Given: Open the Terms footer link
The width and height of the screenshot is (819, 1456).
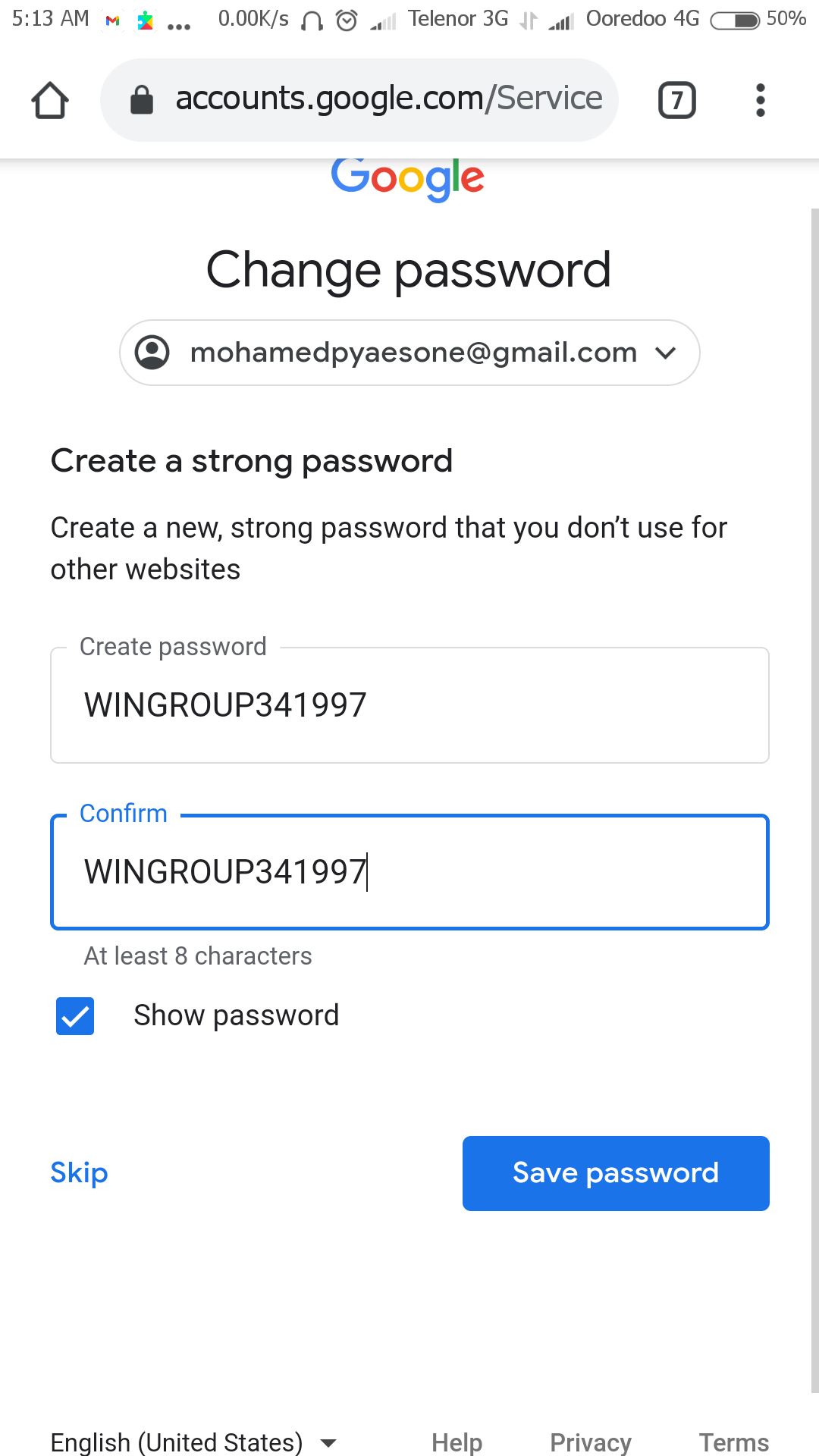Looking at the screenshot, I should [x=733, y=1442].
